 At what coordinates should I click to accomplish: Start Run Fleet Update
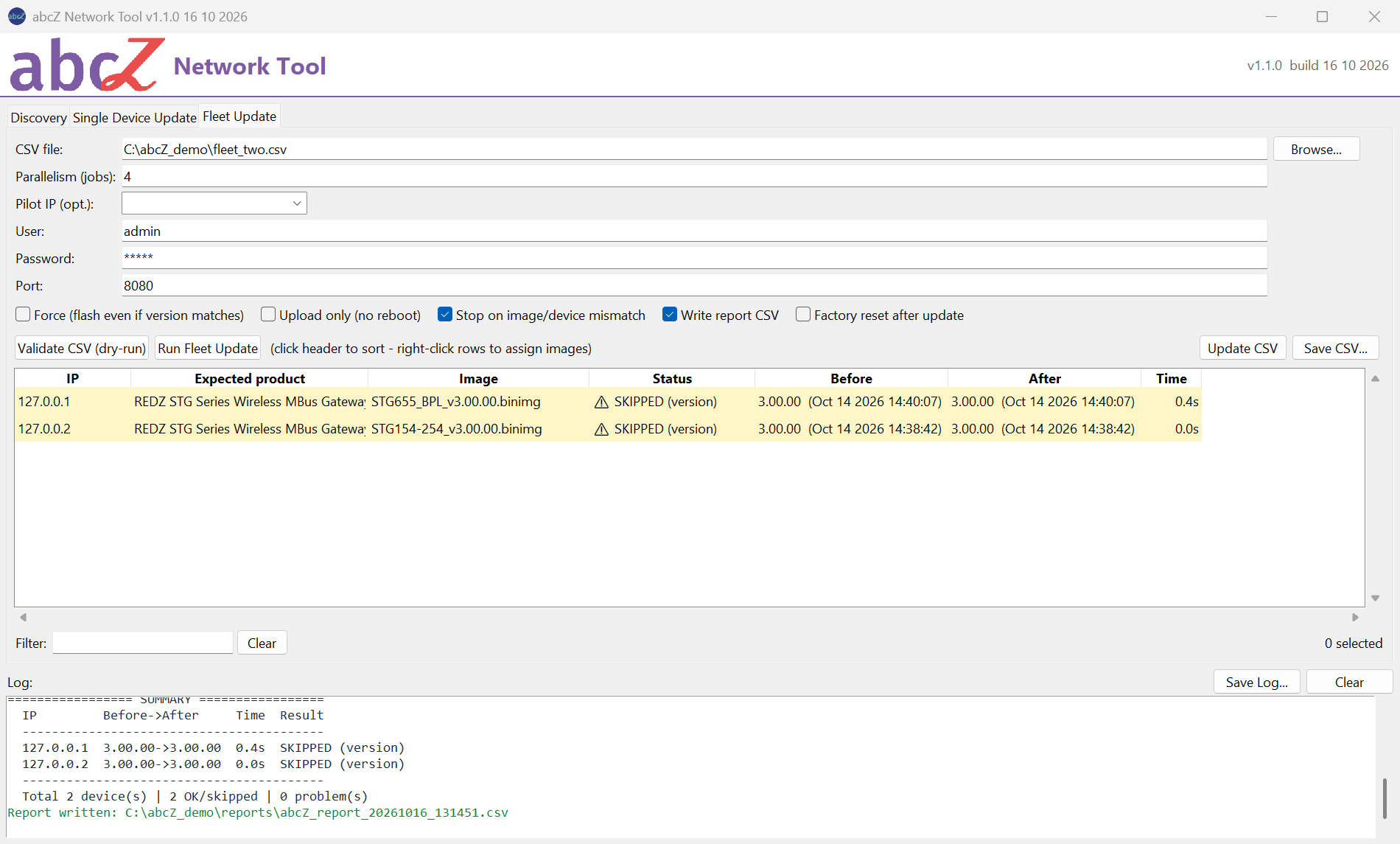click(208, 348)
